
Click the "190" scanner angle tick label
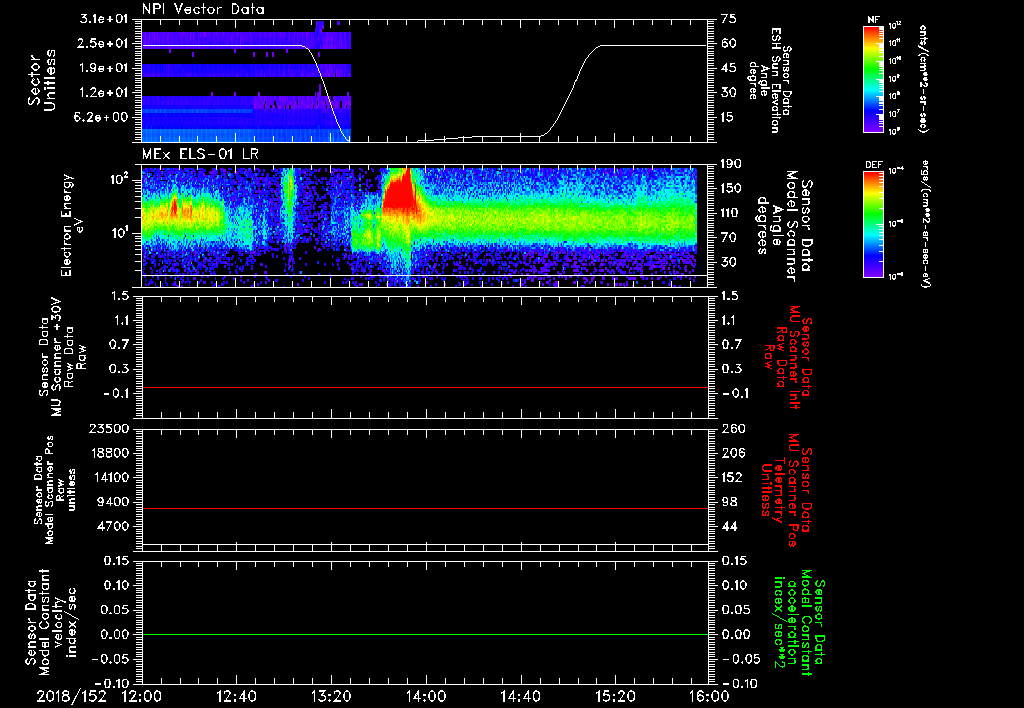click(733, 164)
